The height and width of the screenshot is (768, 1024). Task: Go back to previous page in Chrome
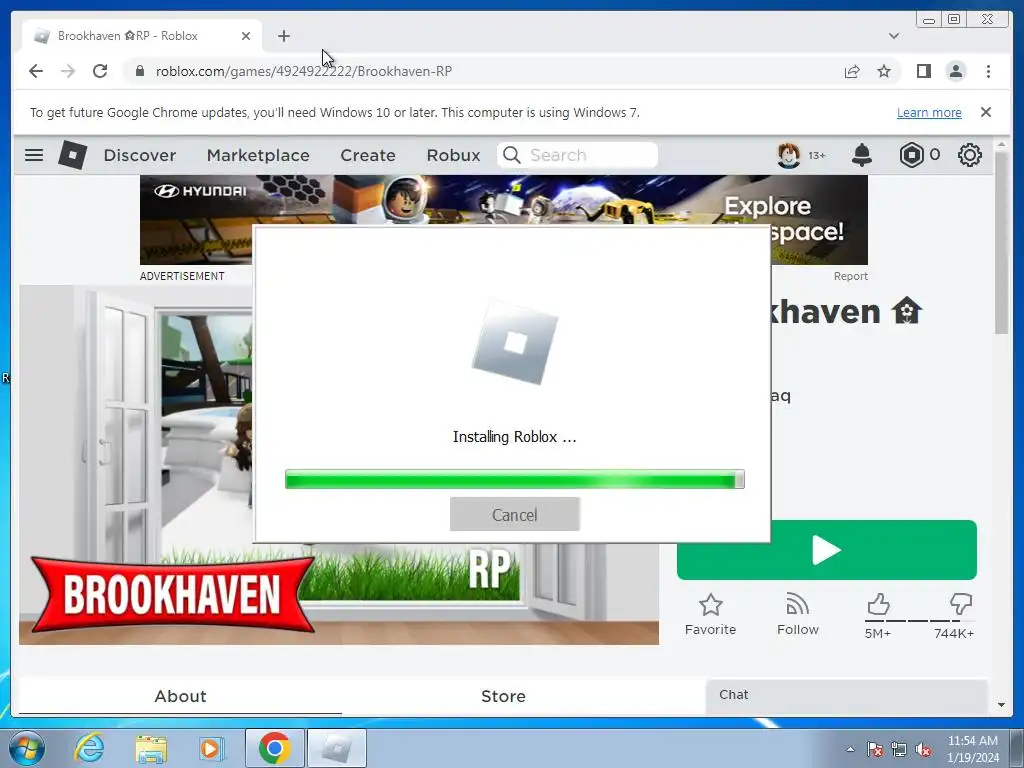click(x=35, y=71)
